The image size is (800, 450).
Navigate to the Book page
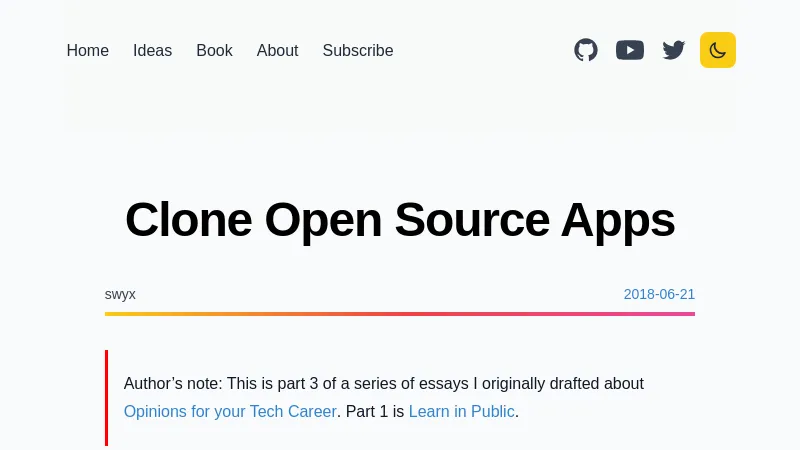coord(214,51)
